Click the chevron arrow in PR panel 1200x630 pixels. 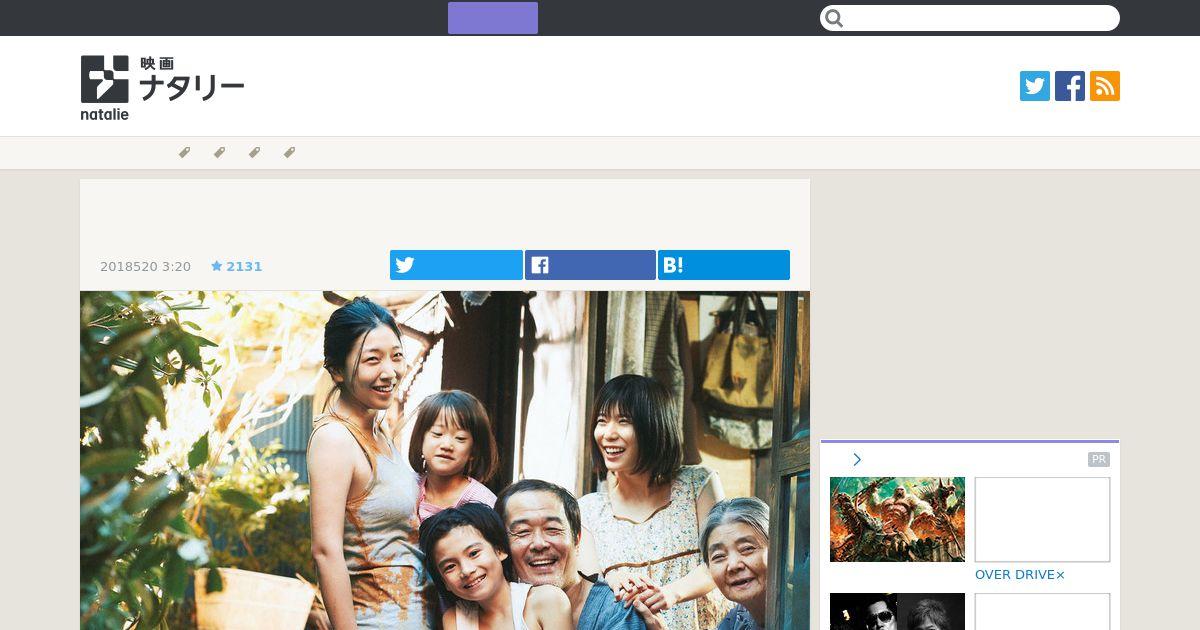(x=857, y=460)
